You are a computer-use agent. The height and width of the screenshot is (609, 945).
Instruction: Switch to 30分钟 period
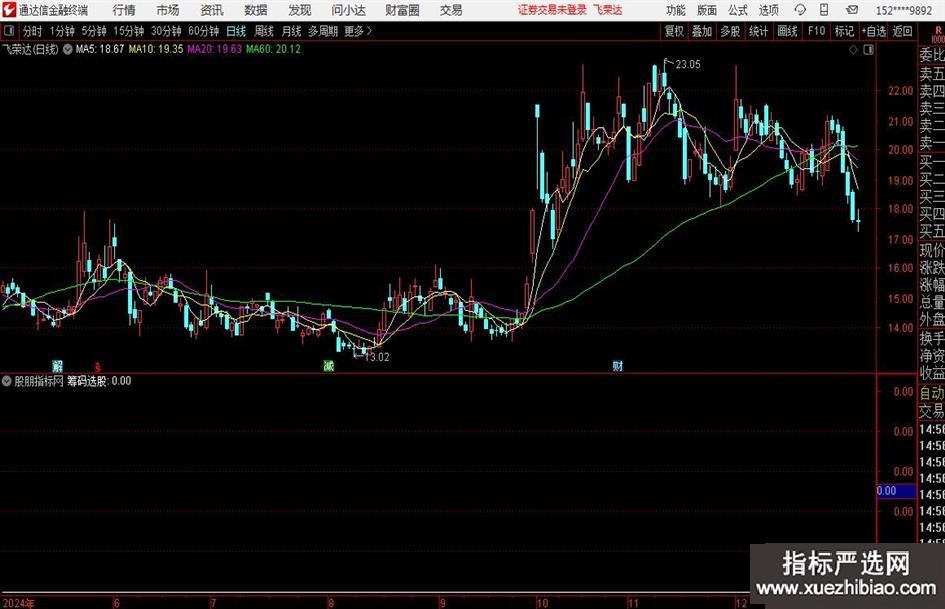(166, 31)
